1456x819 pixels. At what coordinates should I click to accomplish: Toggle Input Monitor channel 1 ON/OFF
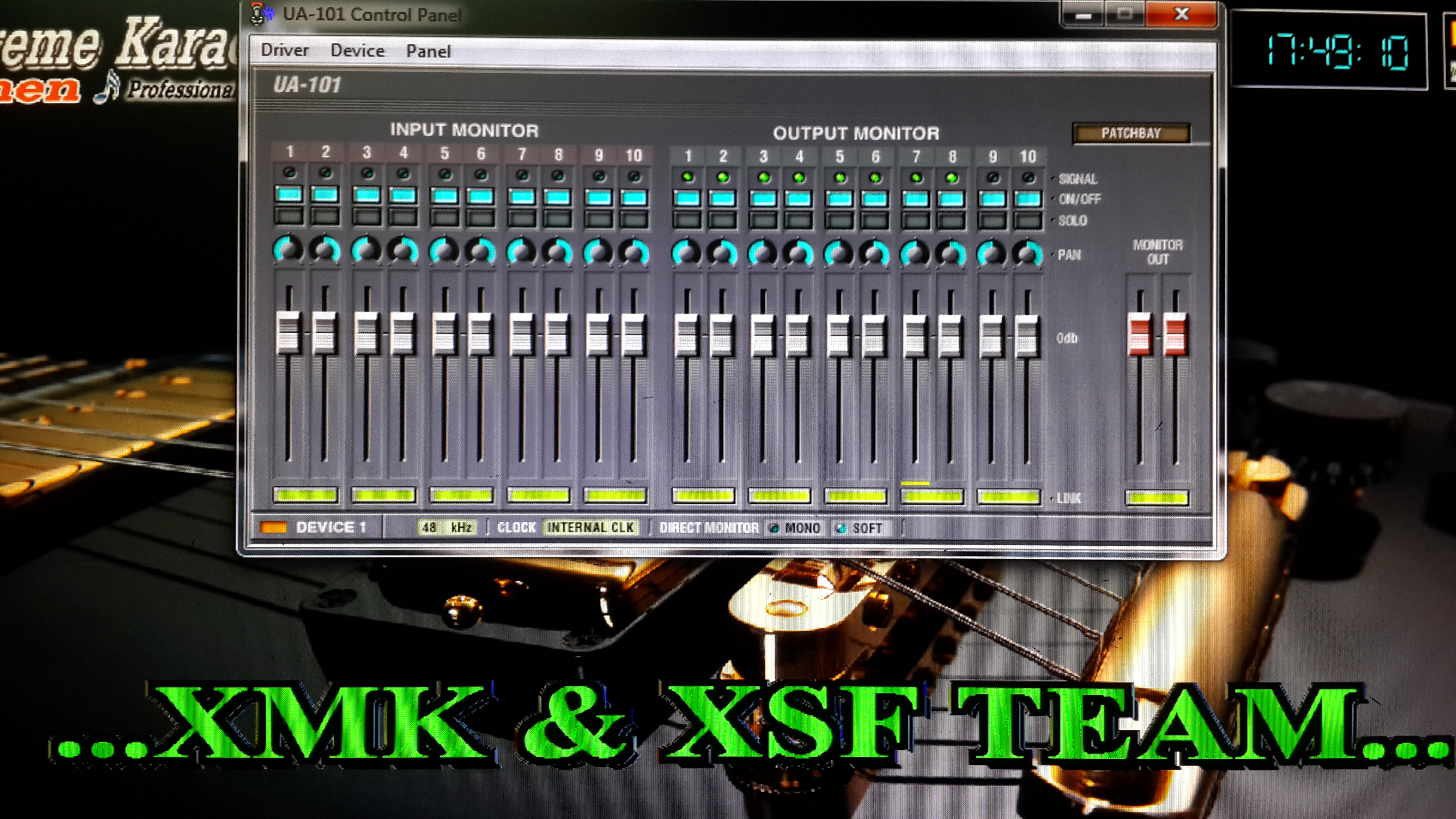(x=289, y=194)
